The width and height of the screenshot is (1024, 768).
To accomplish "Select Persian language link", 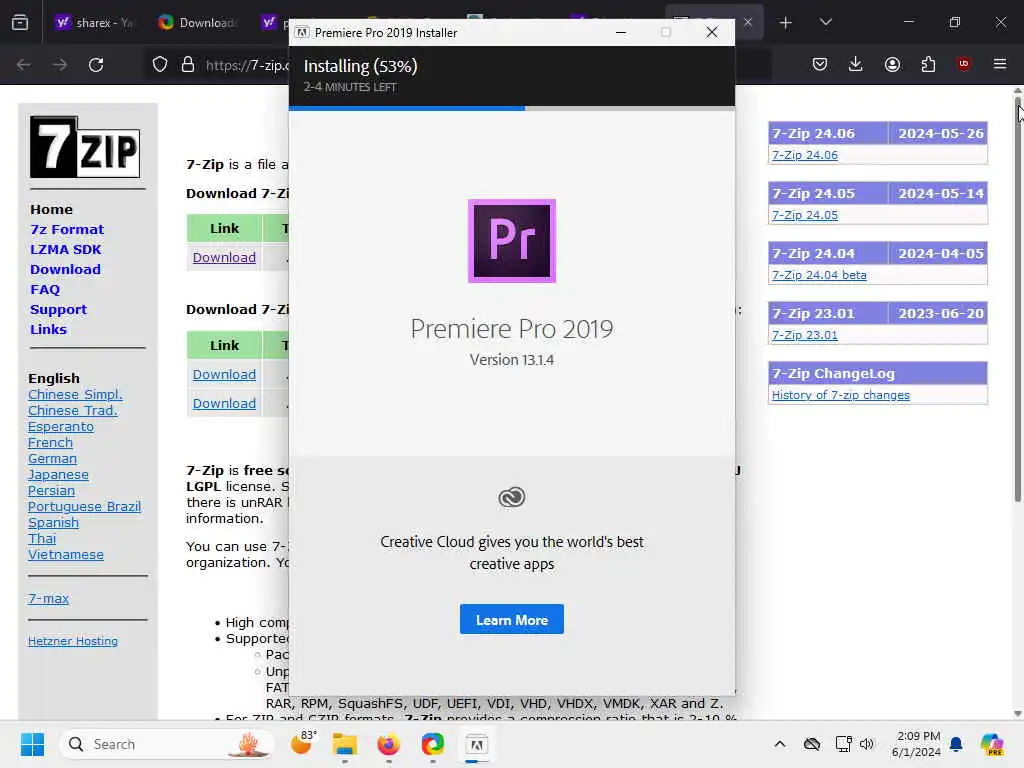I will [51, 490].
